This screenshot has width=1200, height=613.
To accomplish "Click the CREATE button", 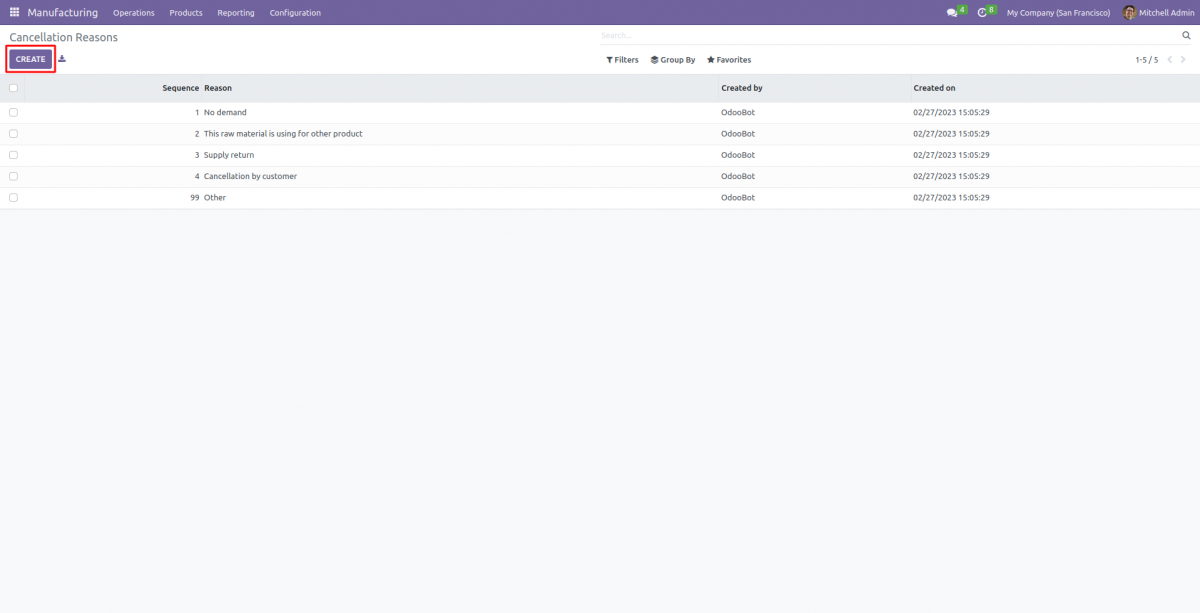I will click(30, 59).
